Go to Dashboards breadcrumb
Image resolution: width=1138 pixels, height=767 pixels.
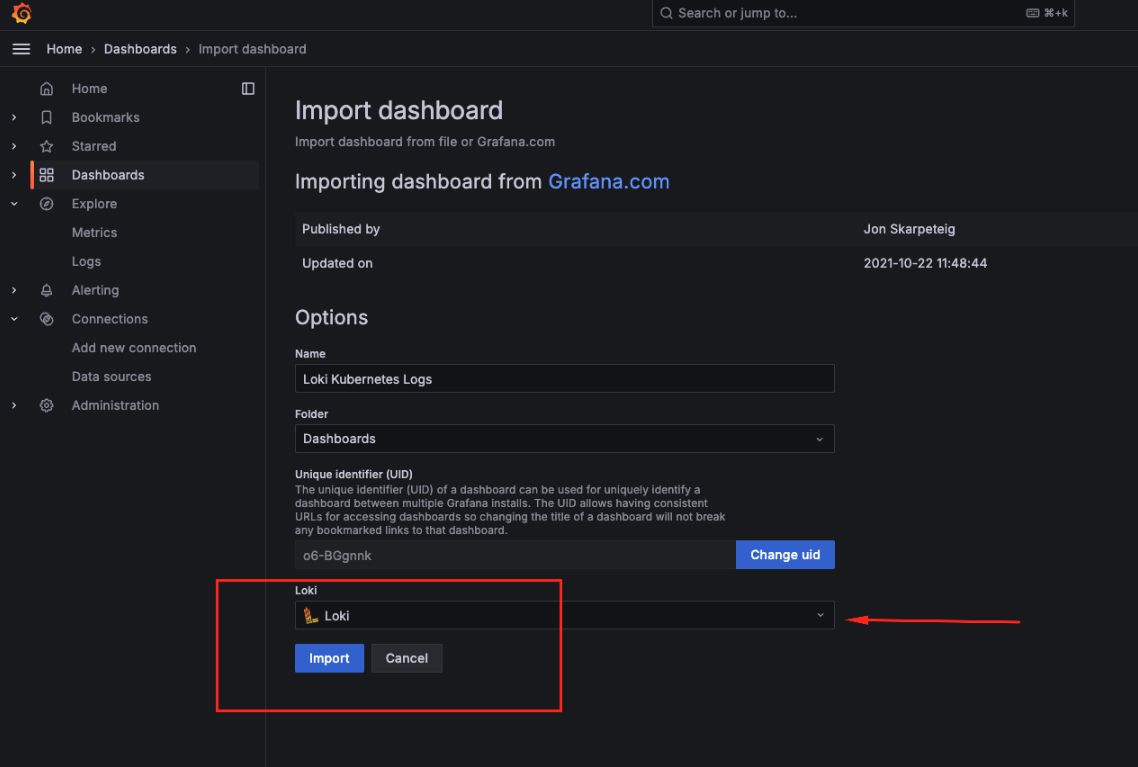140,49
